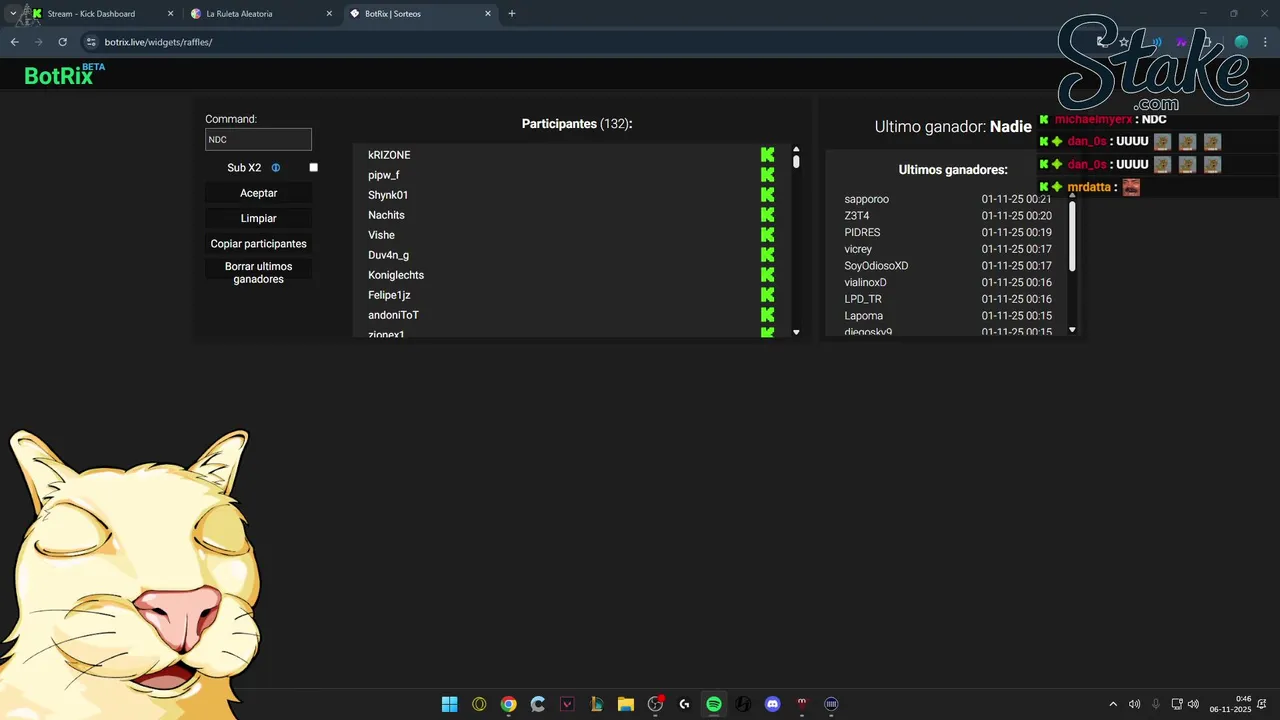Click the BotRix BETA logo
Screen dimensions: 1280x720
pos(64,74)
